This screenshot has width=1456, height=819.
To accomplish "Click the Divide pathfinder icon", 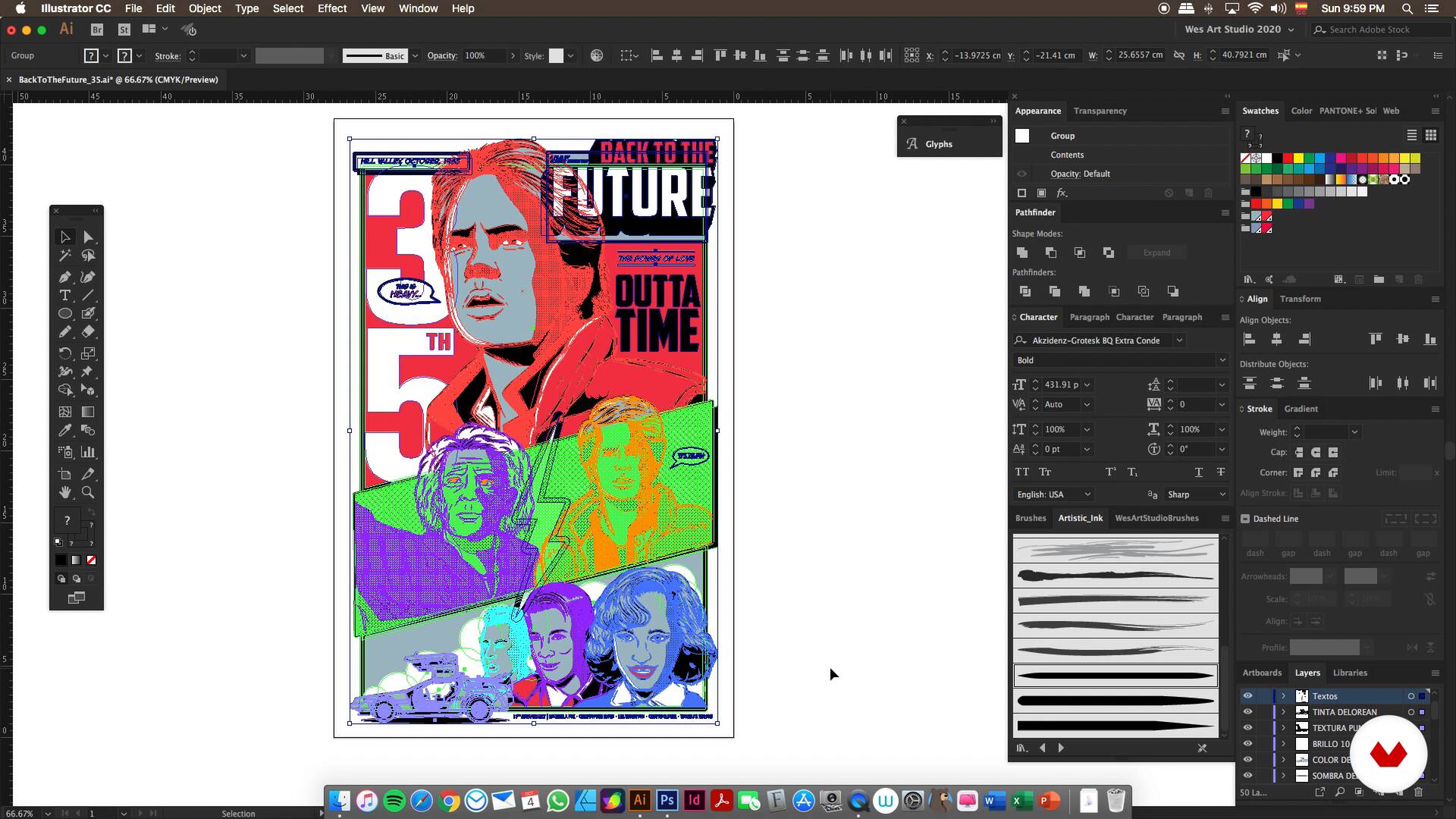I will (x=1025, y=291).
